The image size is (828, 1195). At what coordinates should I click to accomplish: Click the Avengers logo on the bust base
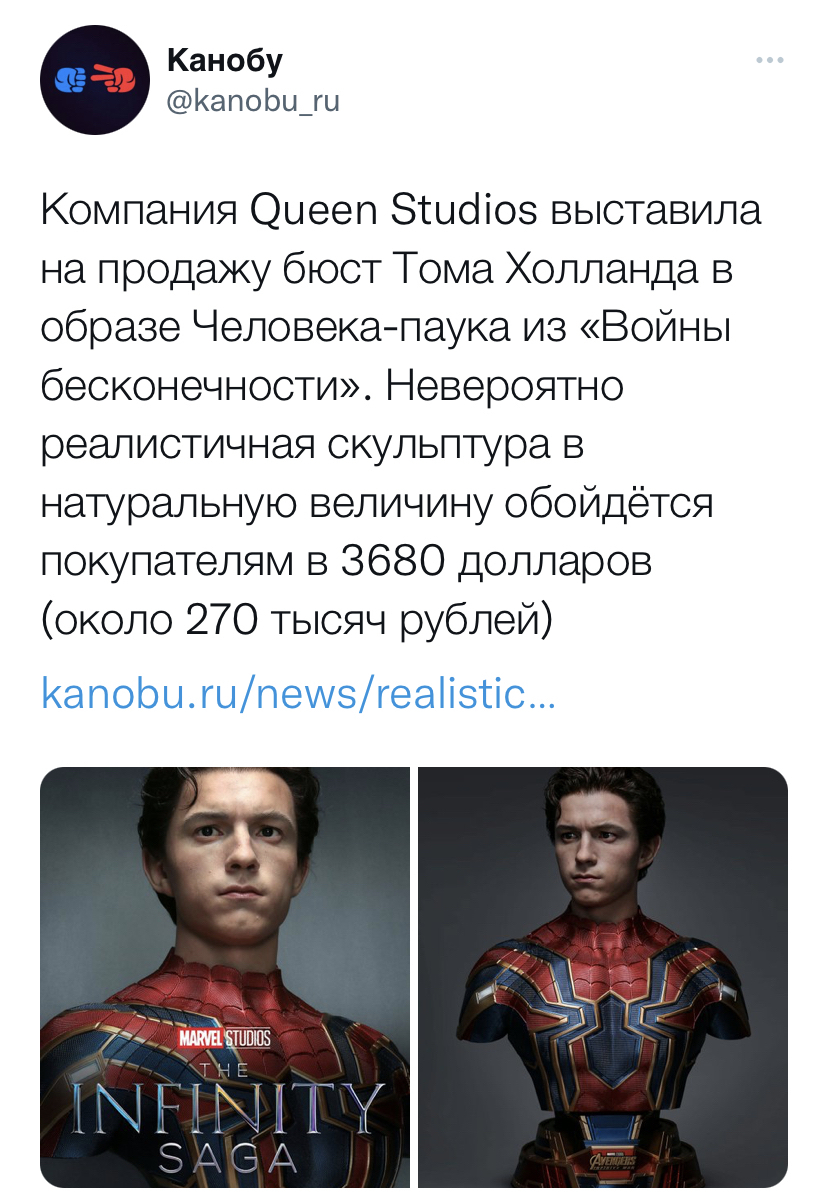pyautogui.click(x=612, y=1161)
